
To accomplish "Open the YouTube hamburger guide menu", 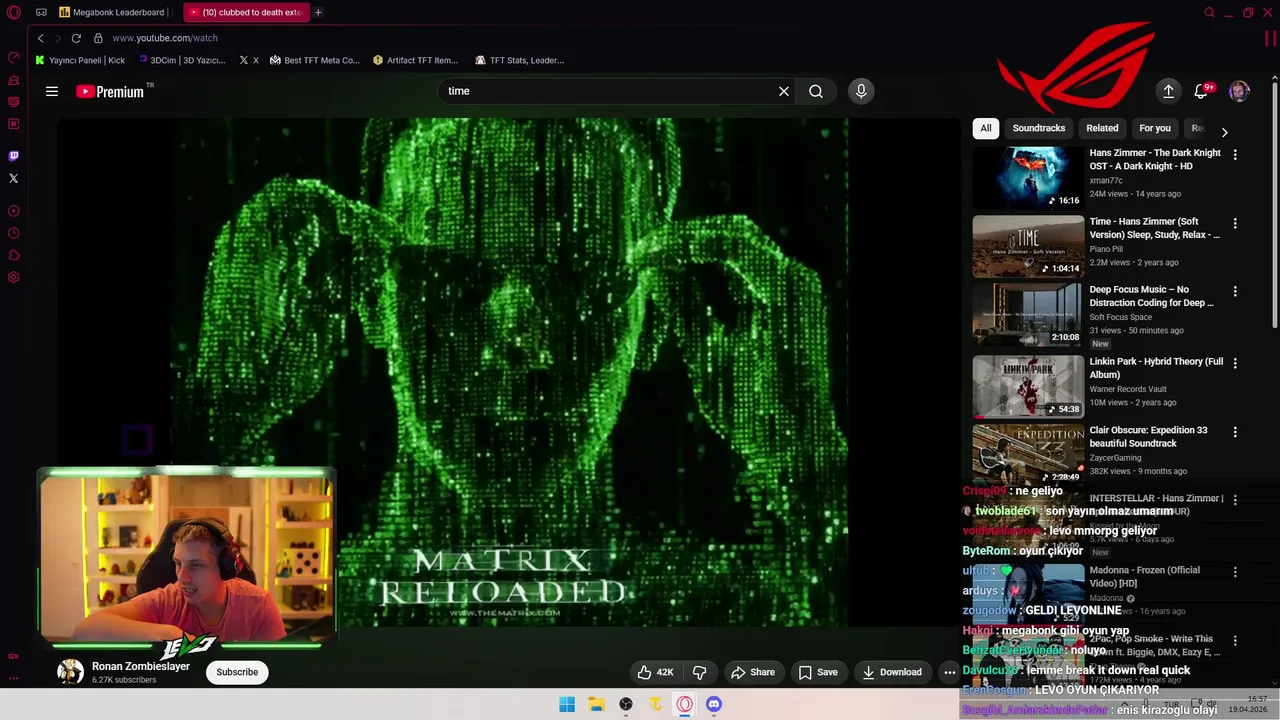I will coord(52,91).
